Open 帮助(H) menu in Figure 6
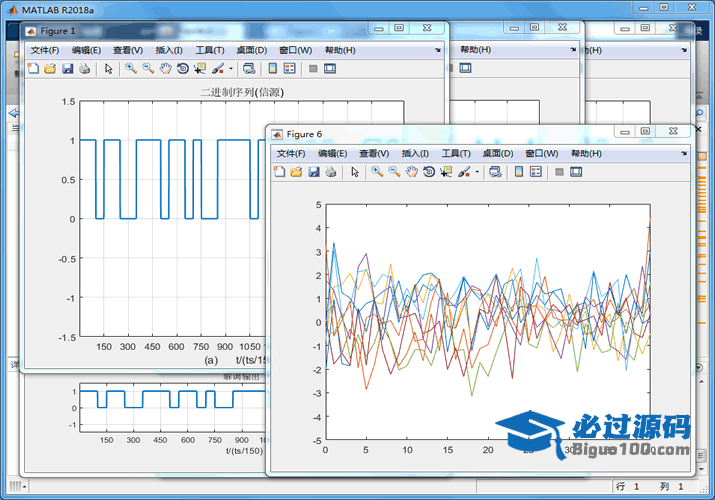 click(586, 154)
